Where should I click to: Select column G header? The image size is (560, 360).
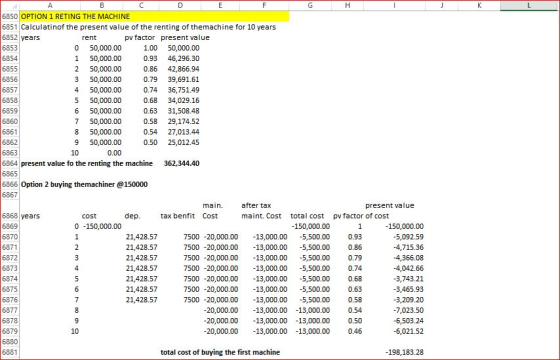click(x=310, y=5)
